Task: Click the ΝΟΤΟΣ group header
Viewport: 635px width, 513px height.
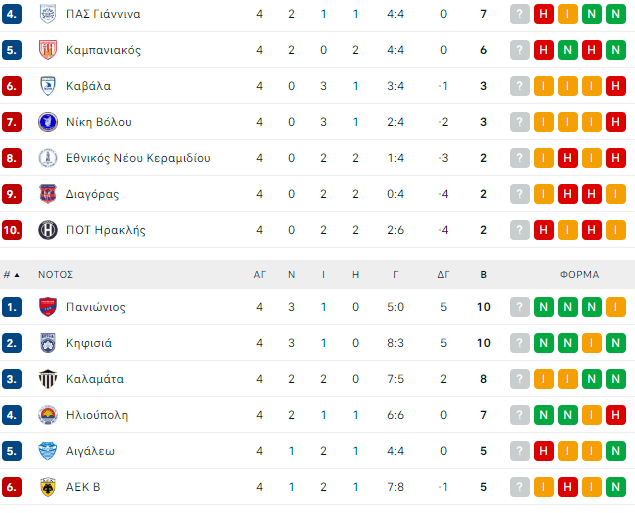Action: [x=56, y=274]
